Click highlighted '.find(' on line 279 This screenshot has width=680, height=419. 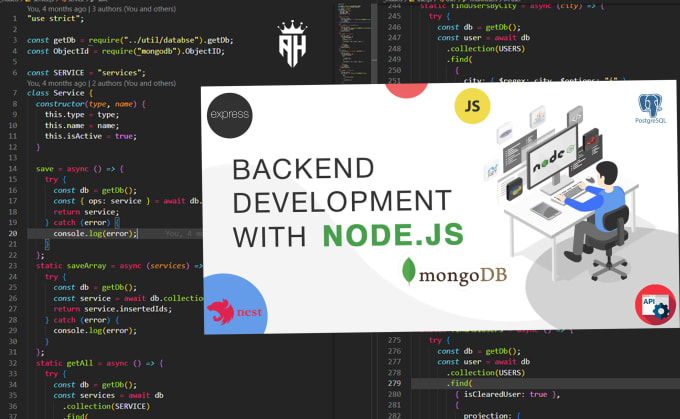[459, 383]
